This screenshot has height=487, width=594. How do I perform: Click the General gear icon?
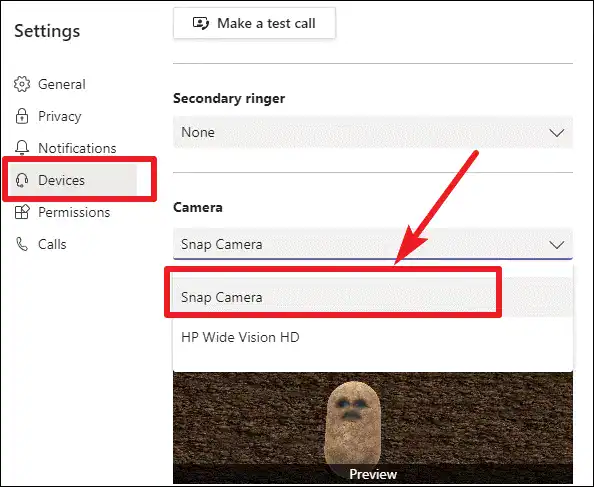pos(22,84)
